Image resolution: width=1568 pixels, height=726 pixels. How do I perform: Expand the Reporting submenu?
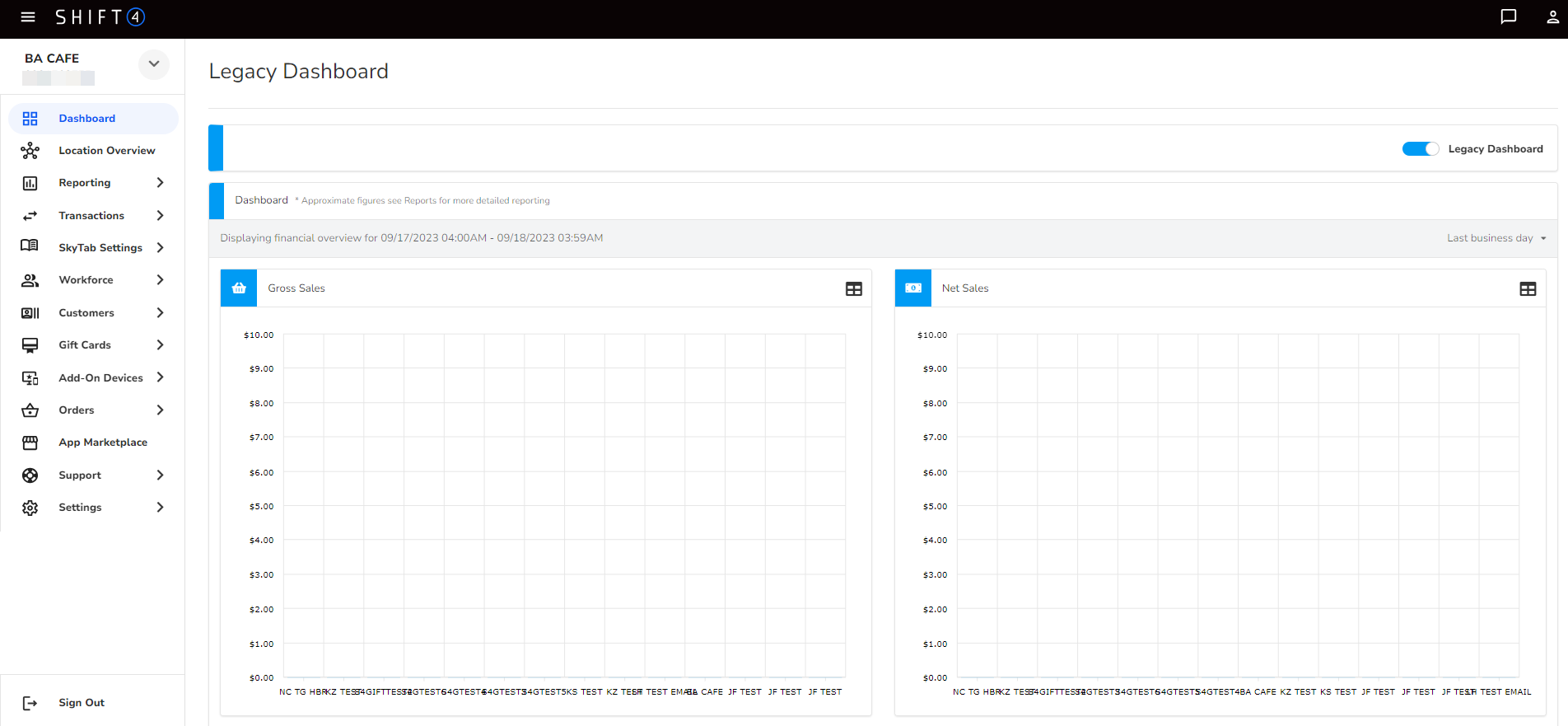click(160, 183)
